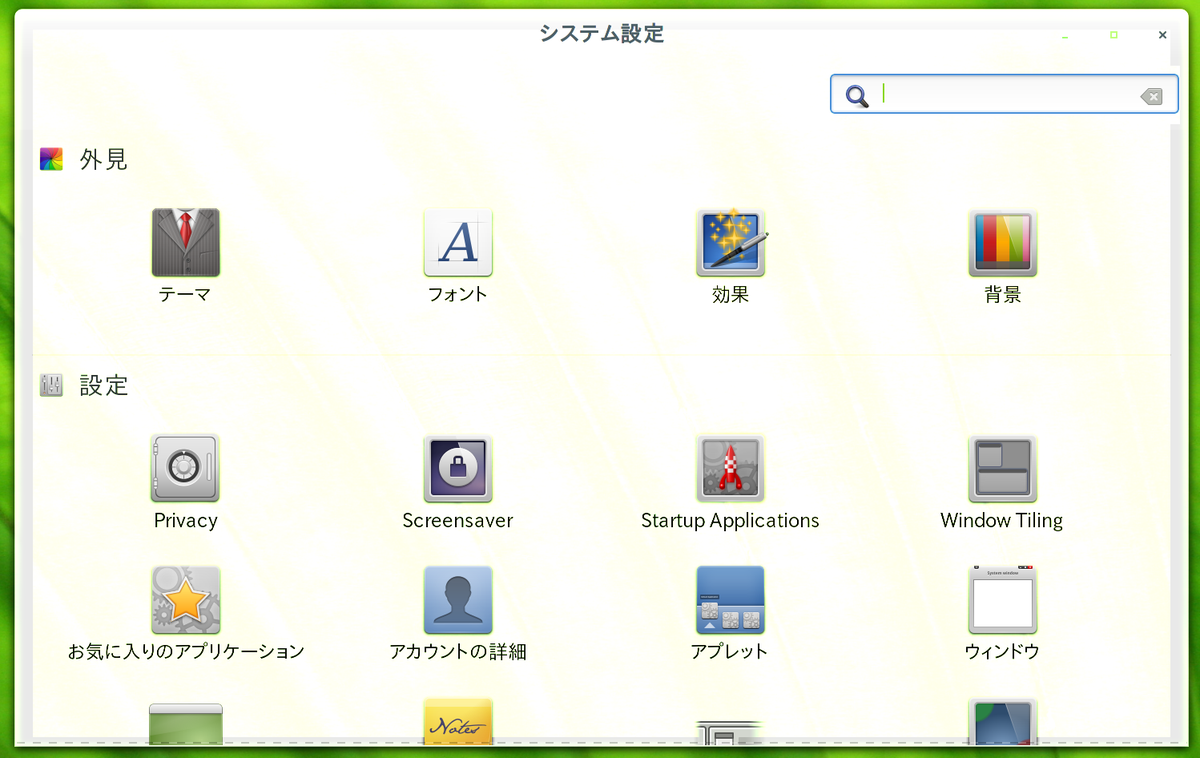Click the colorful 外見 section icon
The height and width of the screenshot is (758, 1200).
pos(51,159)
